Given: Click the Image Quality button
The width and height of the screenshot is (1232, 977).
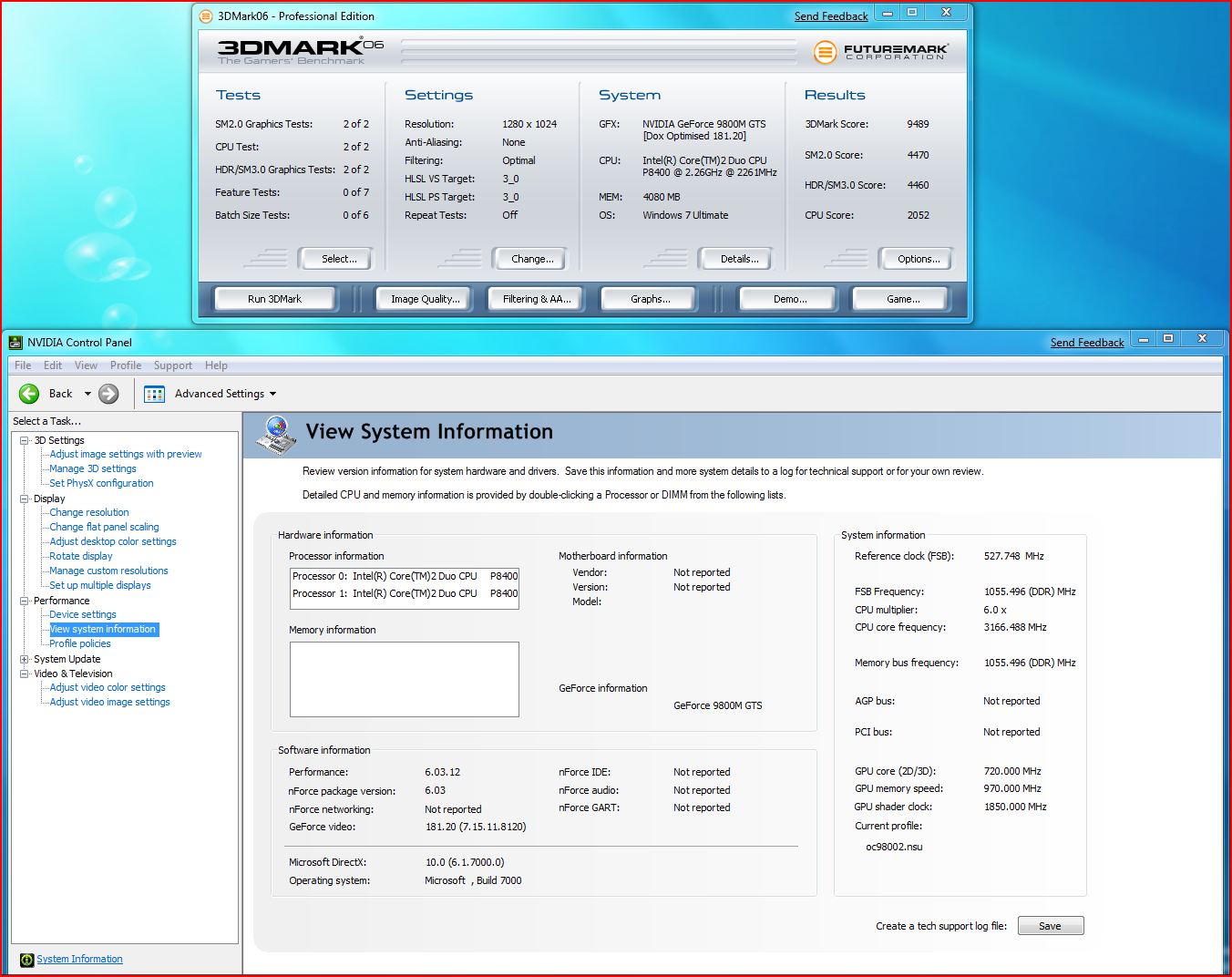Looking at the screenshot, I should (425, 299).
